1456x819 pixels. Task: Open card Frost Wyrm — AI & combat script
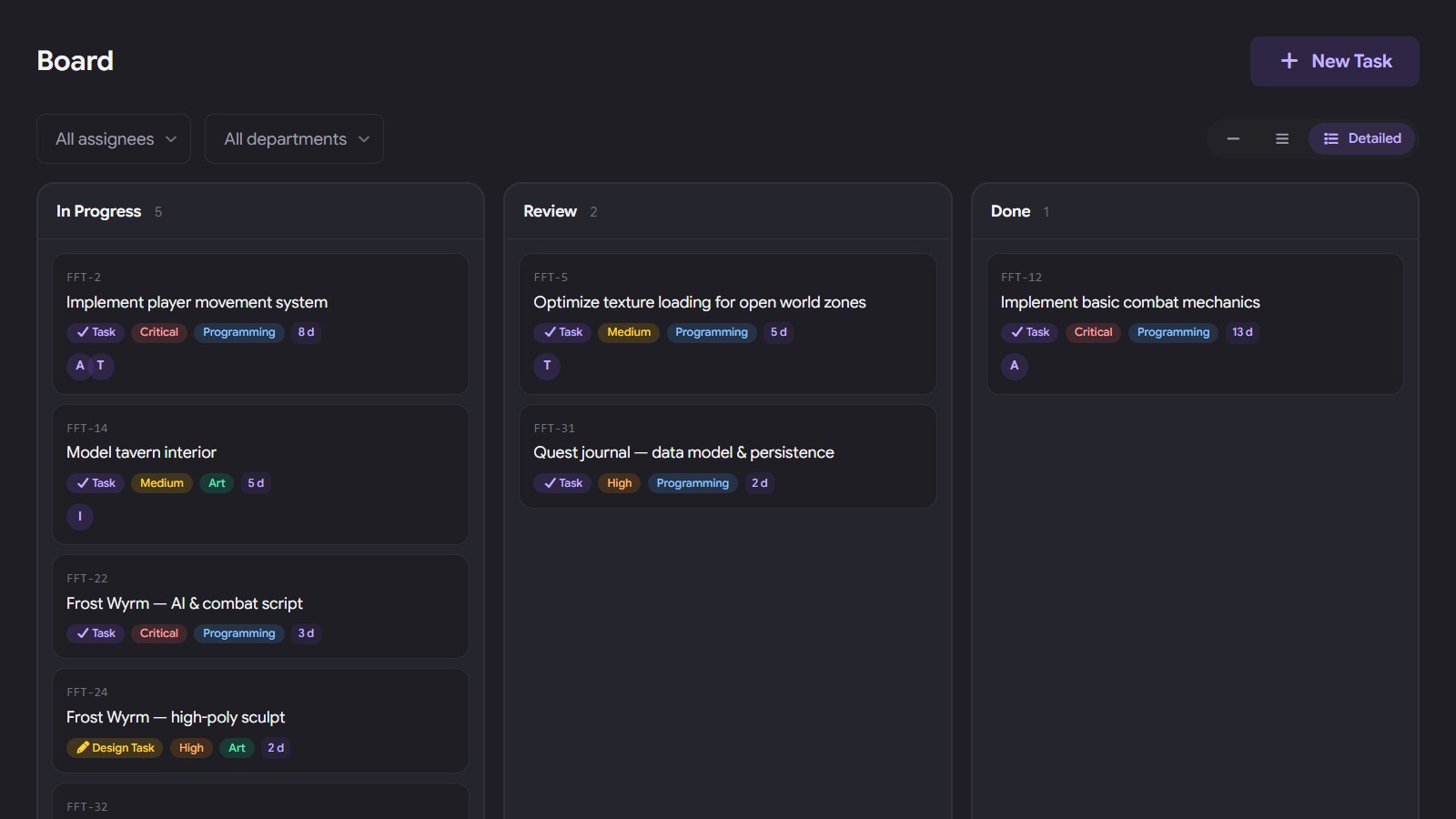click(x=260, y=606)
